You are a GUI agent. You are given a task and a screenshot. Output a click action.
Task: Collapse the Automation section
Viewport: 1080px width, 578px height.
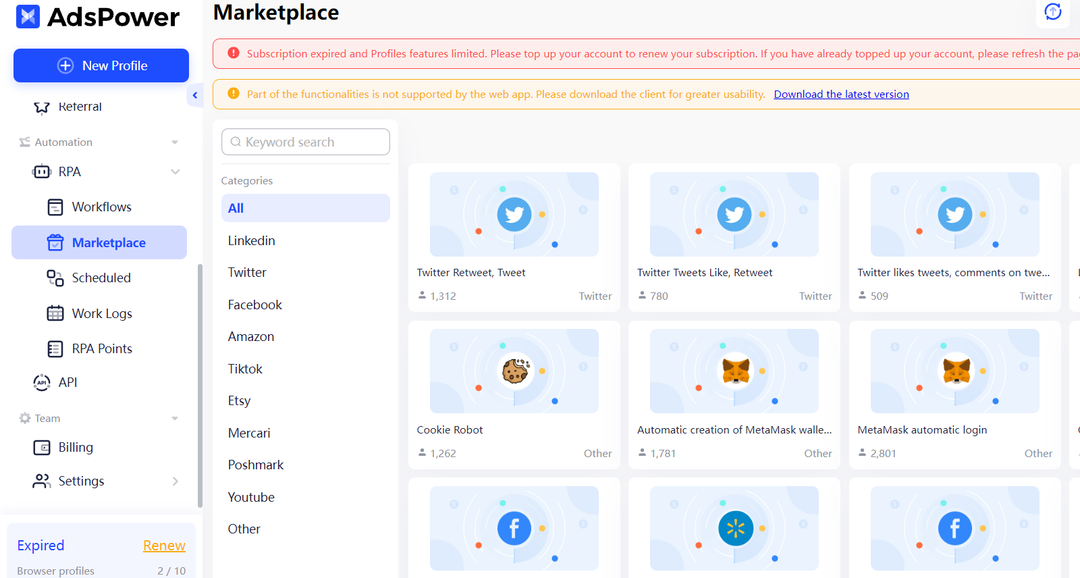(175, 142)
